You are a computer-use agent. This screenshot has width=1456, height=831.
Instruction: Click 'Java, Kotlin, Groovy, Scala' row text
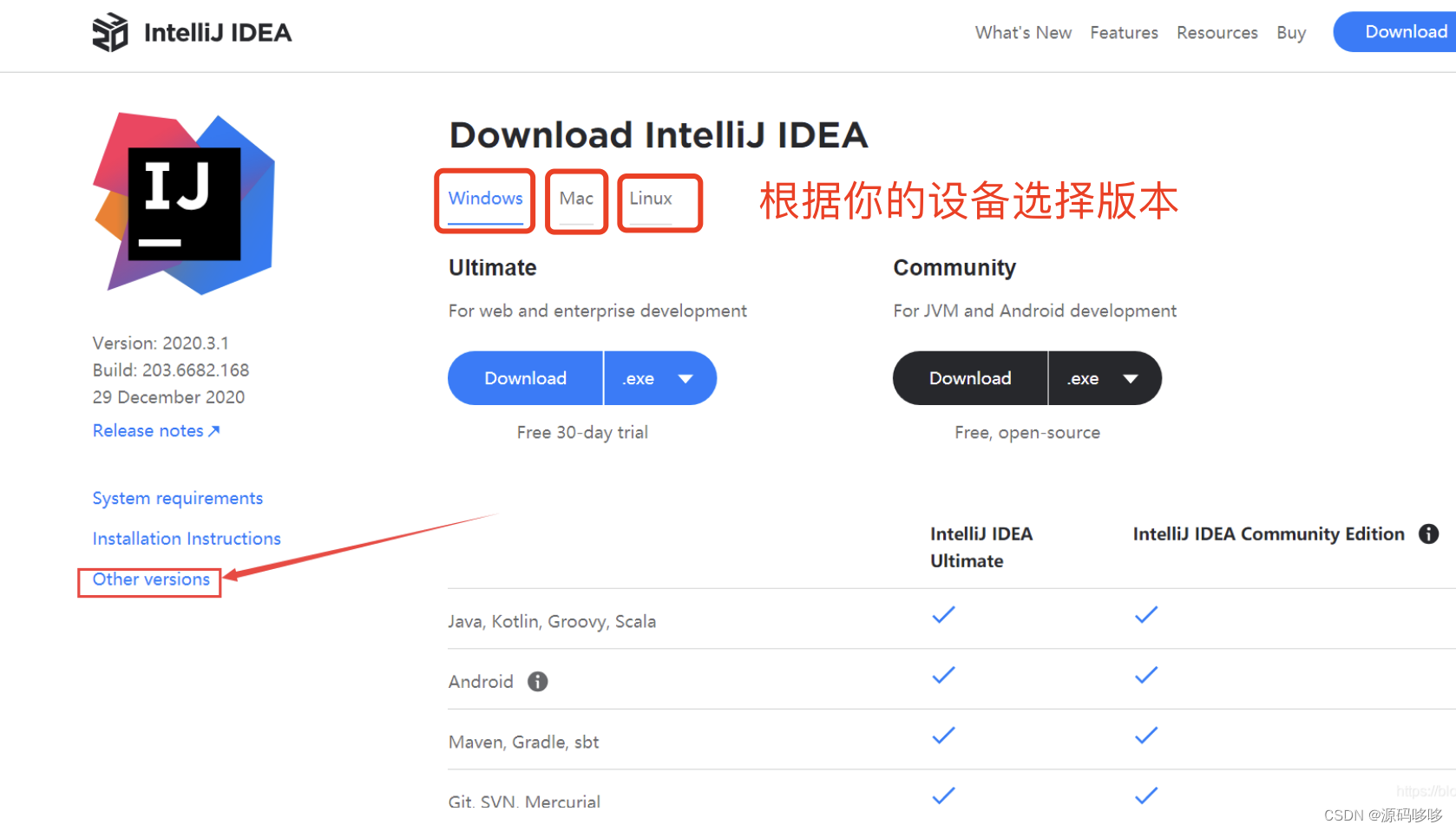(x=552, y=622)
